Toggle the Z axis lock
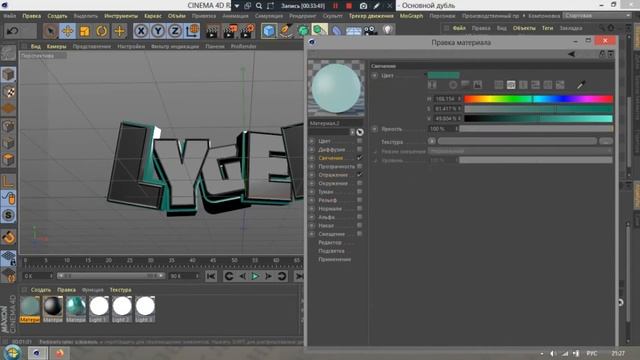The width and height of the screenshot is (640, 360). point(175,31)
